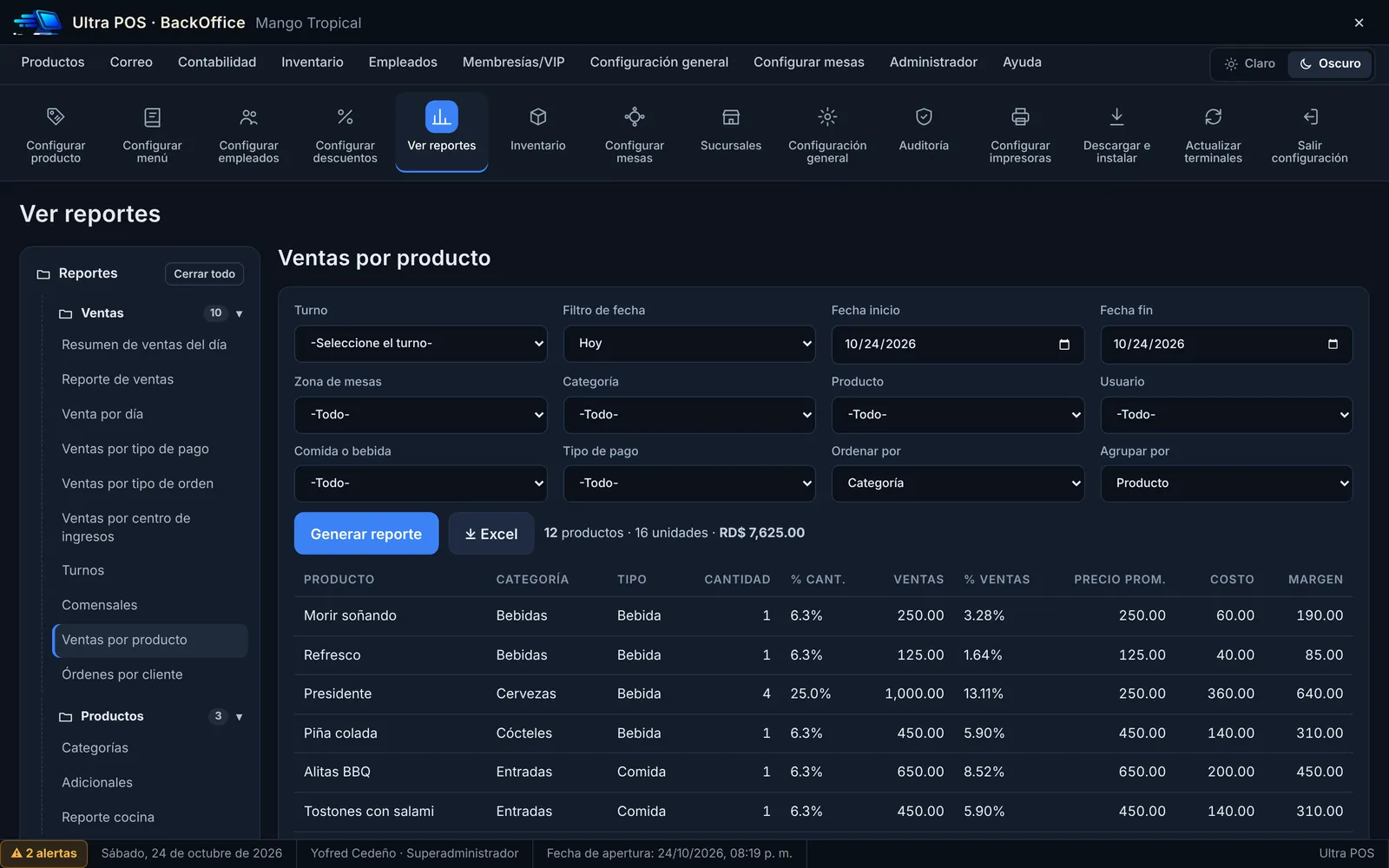Open the Ayuda menu
This screenshot has height=868, width=1389.
(1022, 62)
